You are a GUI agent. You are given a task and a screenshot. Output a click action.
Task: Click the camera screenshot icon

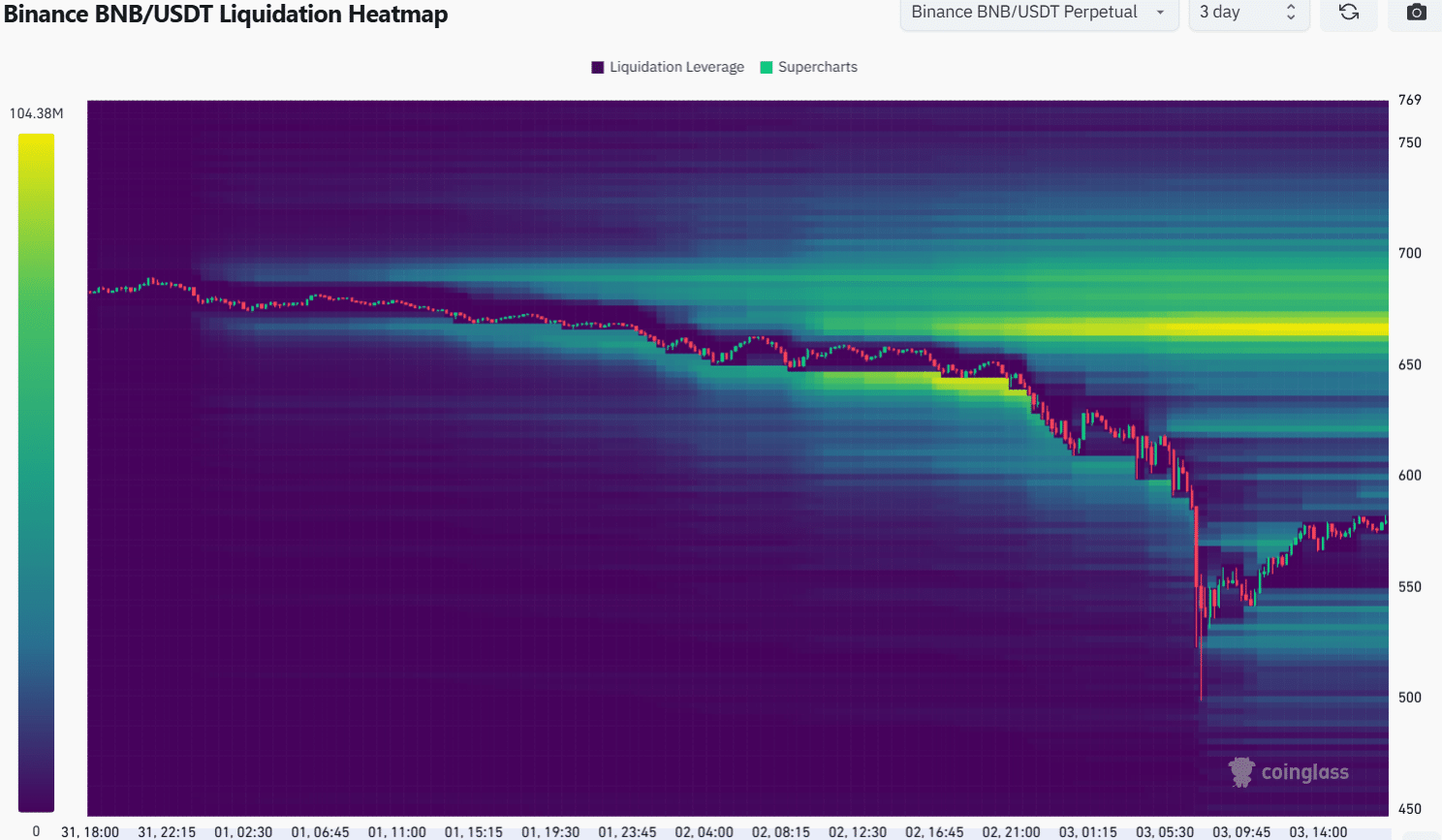point(1416,13)
